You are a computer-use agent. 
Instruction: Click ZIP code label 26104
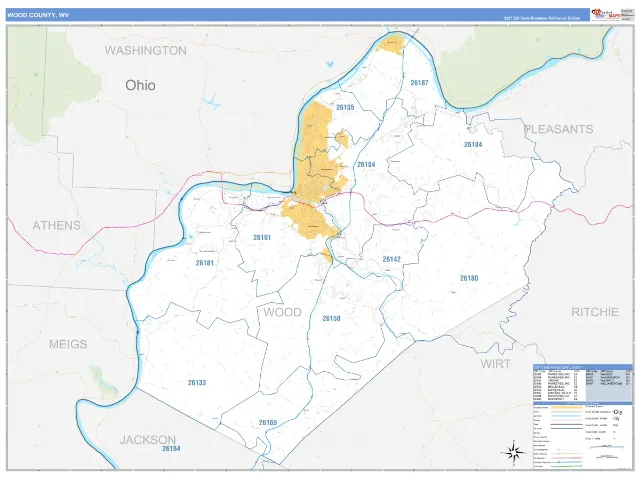click(x=366, y=164)
